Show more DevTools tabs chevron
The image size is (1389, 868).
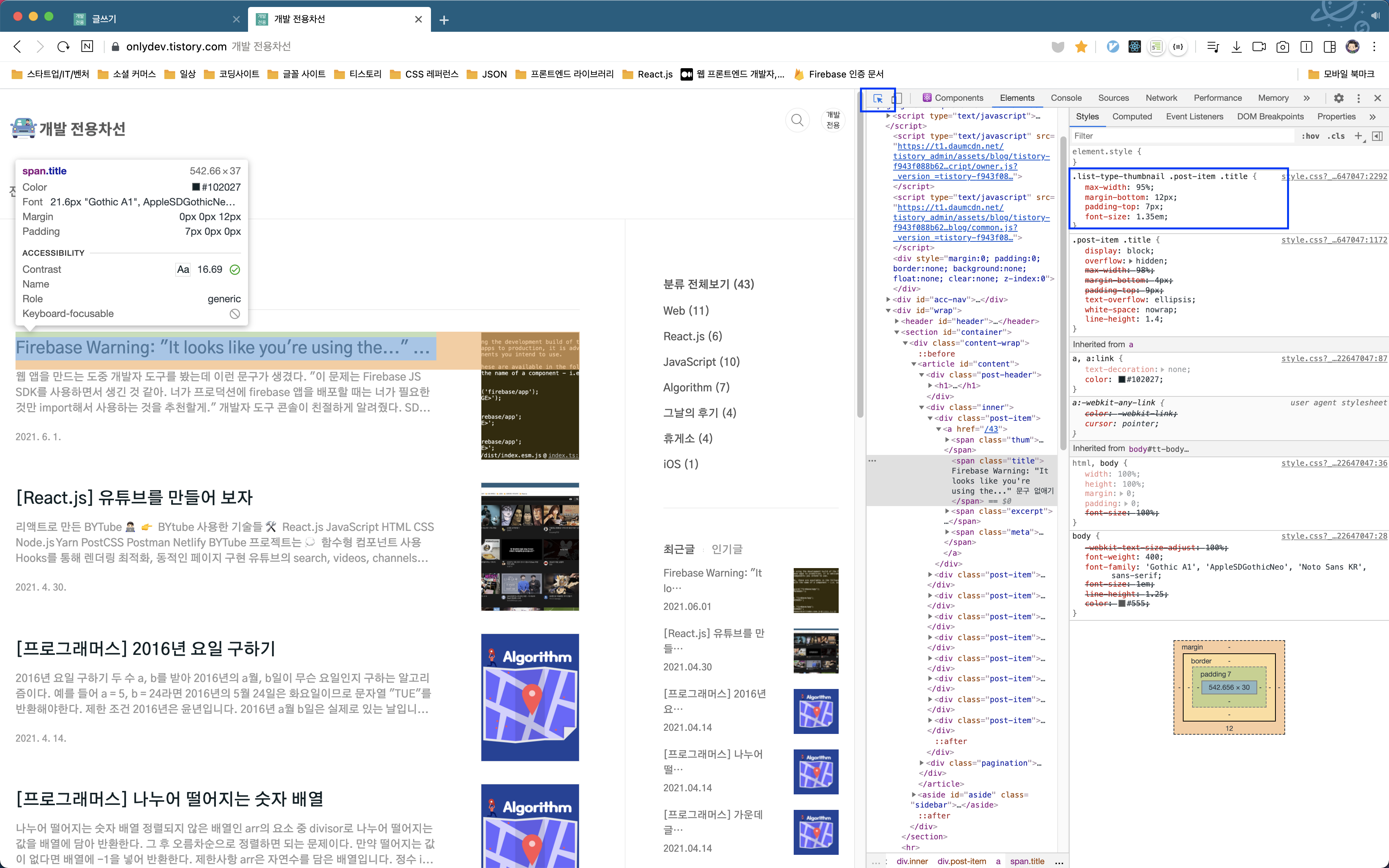(x=1306, y=98)
